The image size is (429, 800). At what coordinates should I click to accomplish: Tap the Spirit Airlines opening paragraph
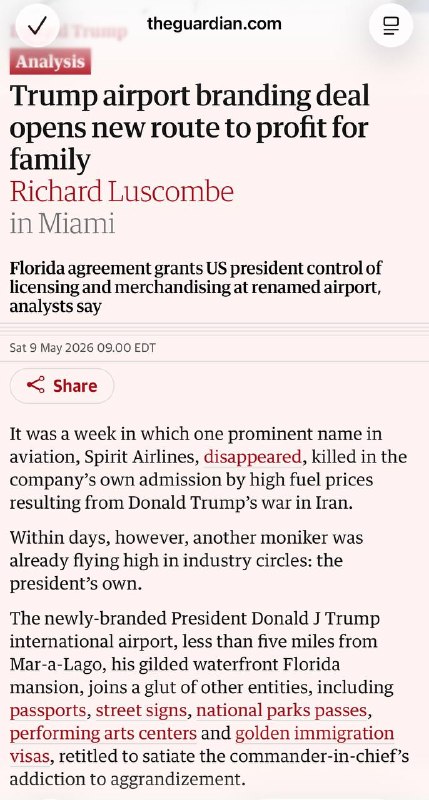point(208,468)
